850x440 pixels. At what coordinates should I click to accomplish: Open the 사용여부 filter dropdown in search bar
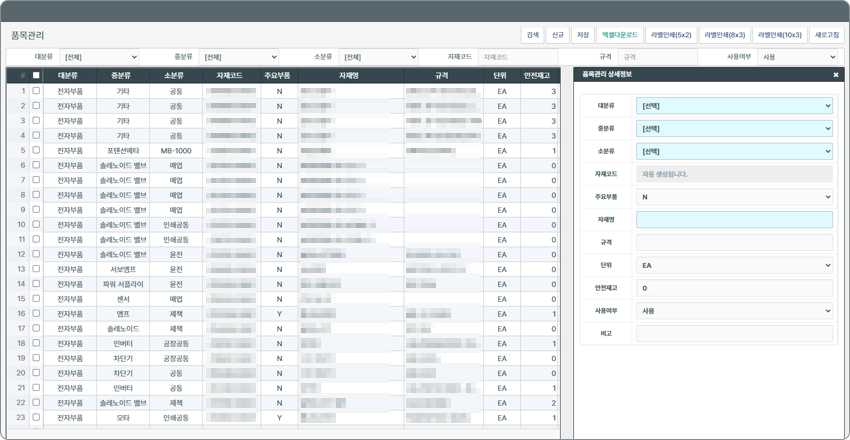tap(798, 57)
